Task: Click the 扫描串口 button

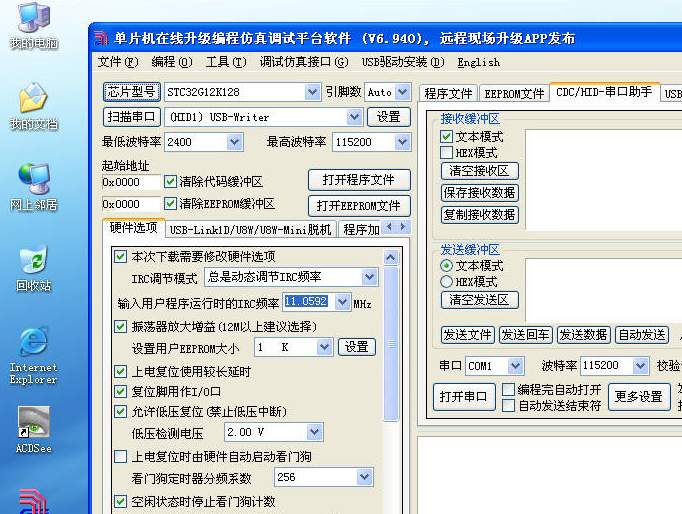Action: (132, 117)
